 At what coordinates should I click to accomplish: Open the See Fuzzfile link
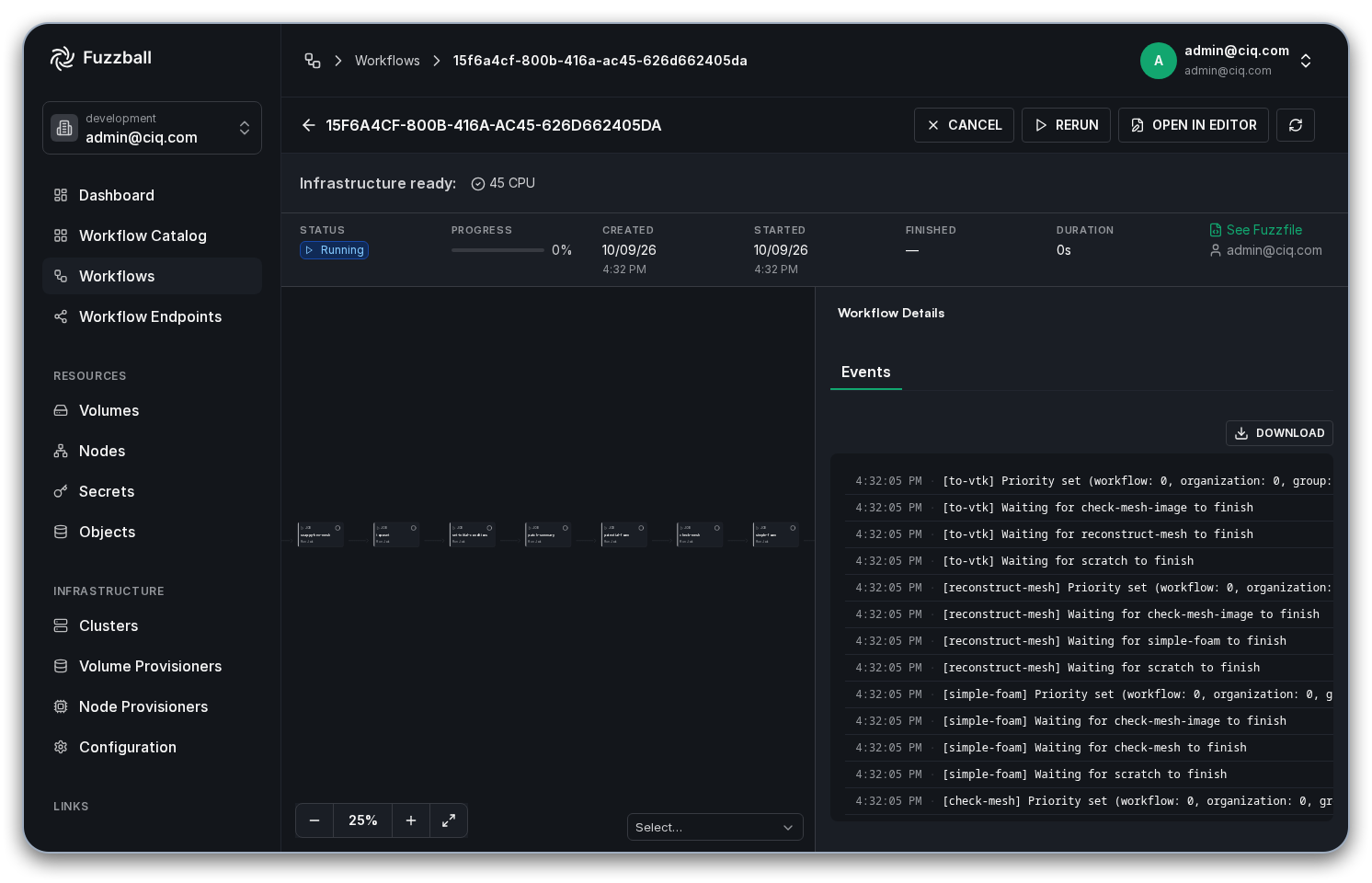click(1256, 230)
